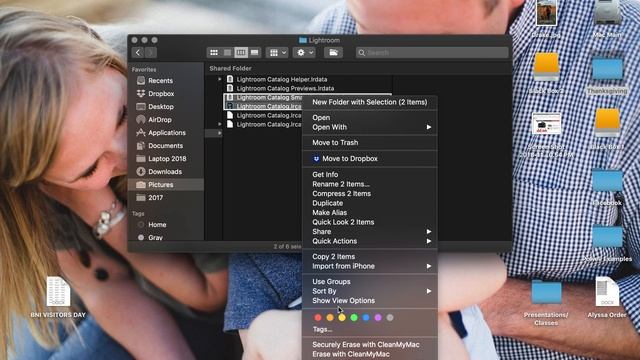Select Lightroom Catalog Previews.lrdata file
Image resolution: width=640 pixels, height=360 pixels.
[285, 89]
